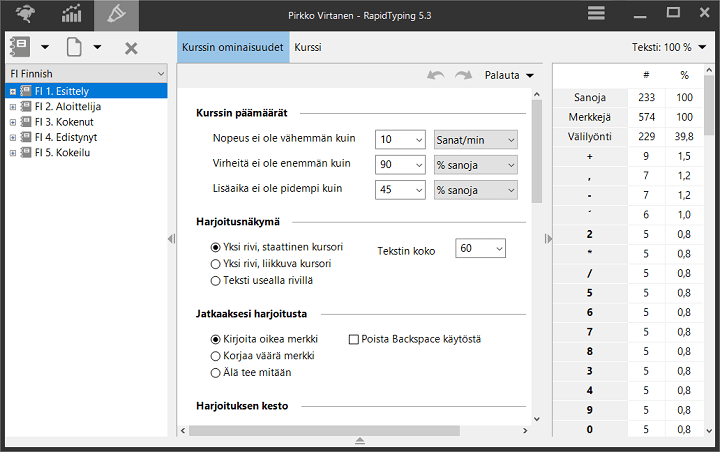
Task: Click the FI 3. Kokenut course icon
Action: (26, 122)
